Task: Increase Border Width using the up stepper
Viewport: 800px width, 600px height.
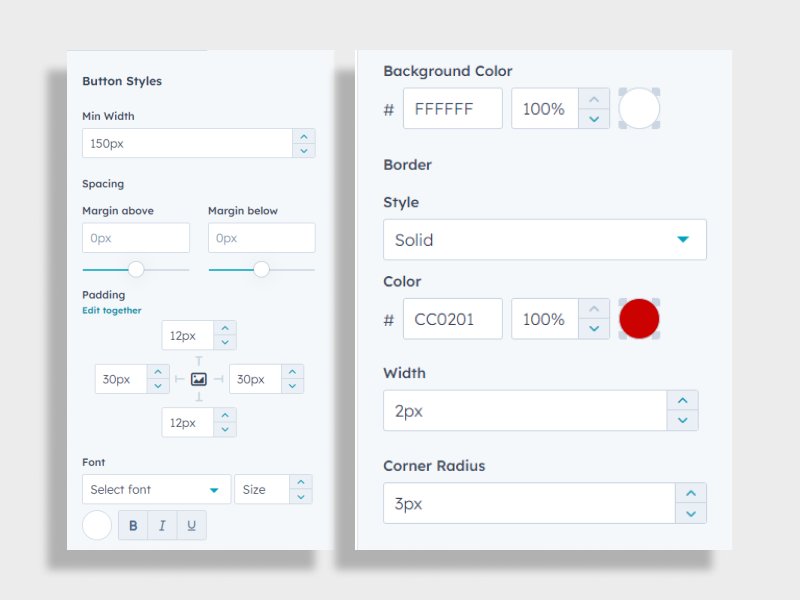Action: [x=683, y=401]
